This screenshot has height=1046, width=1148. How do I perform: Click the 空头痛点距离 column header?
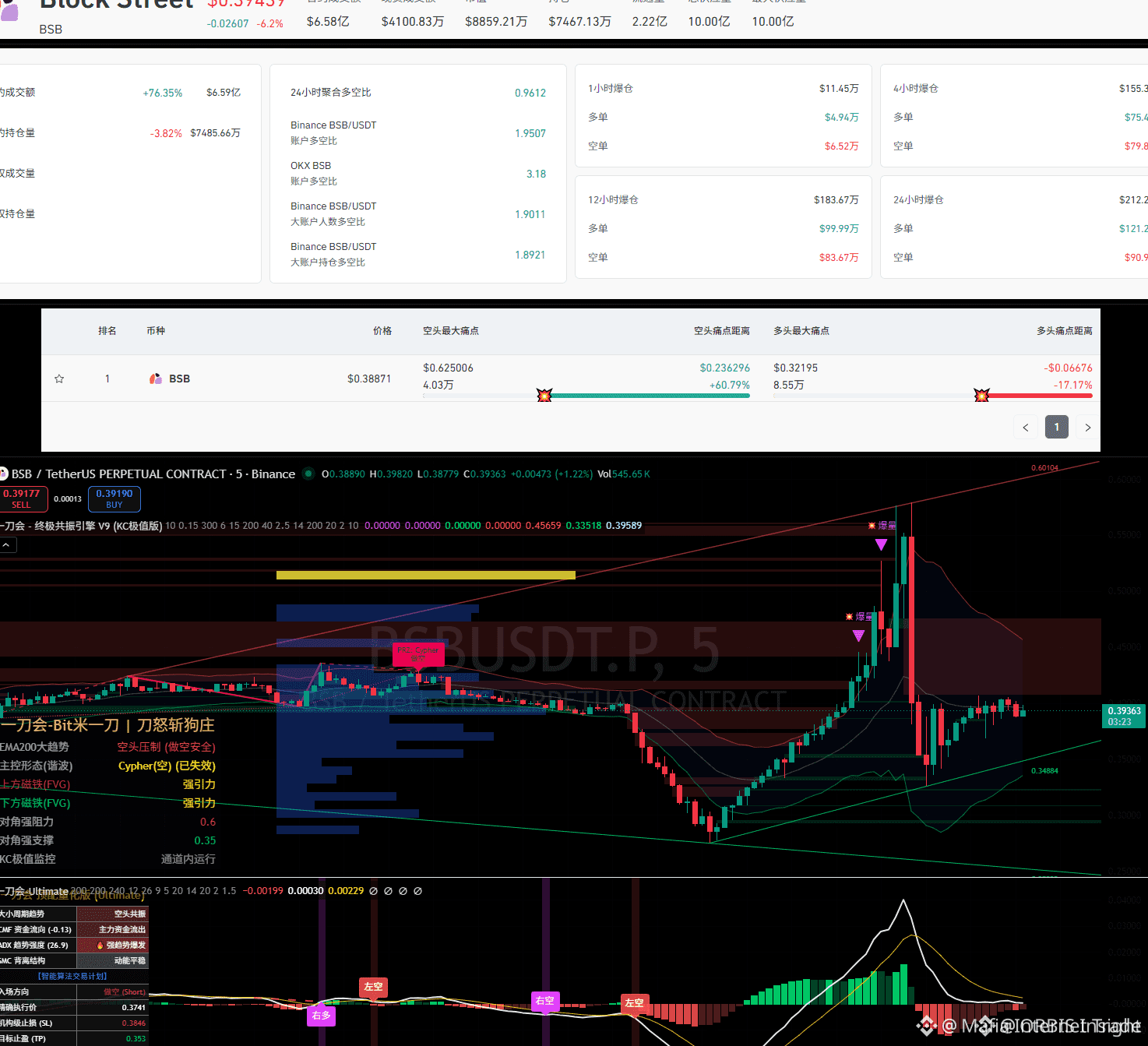pos(722,331)
